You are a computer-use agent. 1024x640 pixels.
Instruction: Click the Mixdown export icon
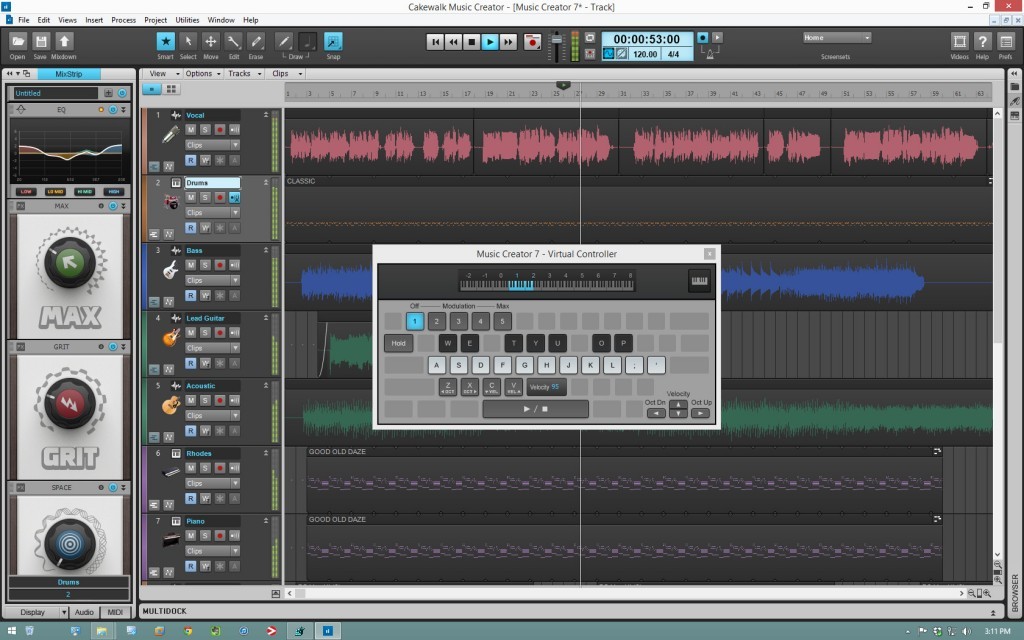click(64, 42)
